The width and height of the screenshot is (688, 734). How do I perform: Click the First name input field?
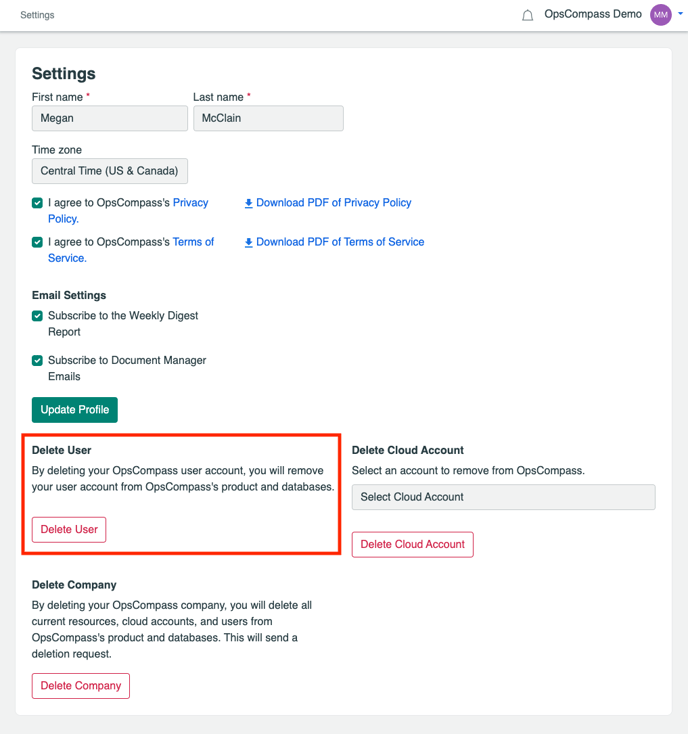110,118
